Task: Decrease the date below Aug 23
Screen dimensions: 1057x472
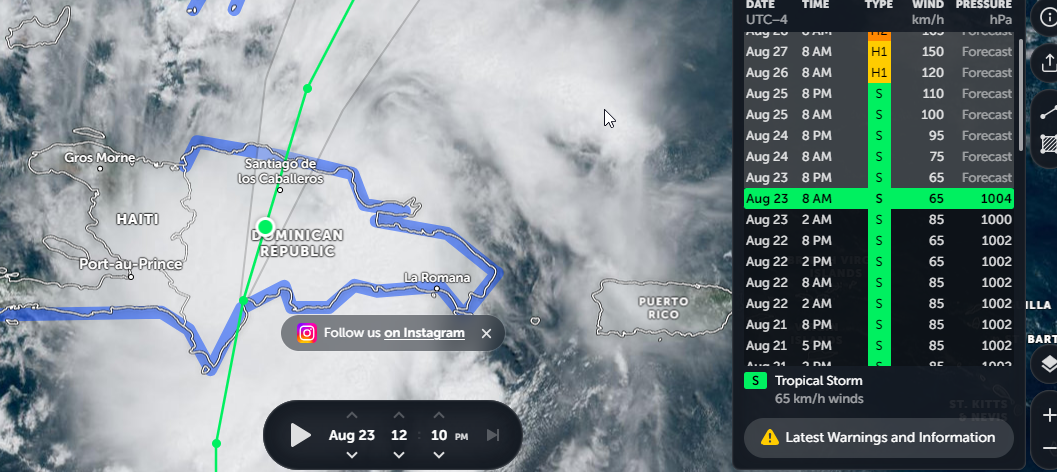Action: click(x=352, y=455)
